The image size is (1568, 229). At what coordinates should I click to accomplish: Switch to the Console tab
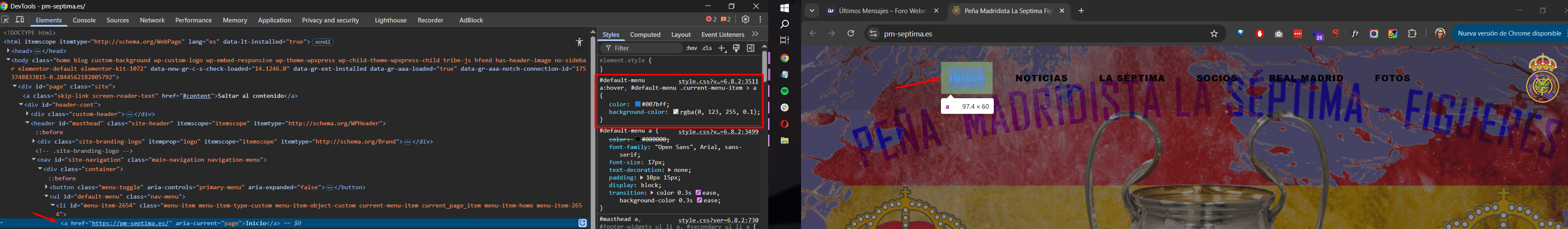(x=85, y=20)
